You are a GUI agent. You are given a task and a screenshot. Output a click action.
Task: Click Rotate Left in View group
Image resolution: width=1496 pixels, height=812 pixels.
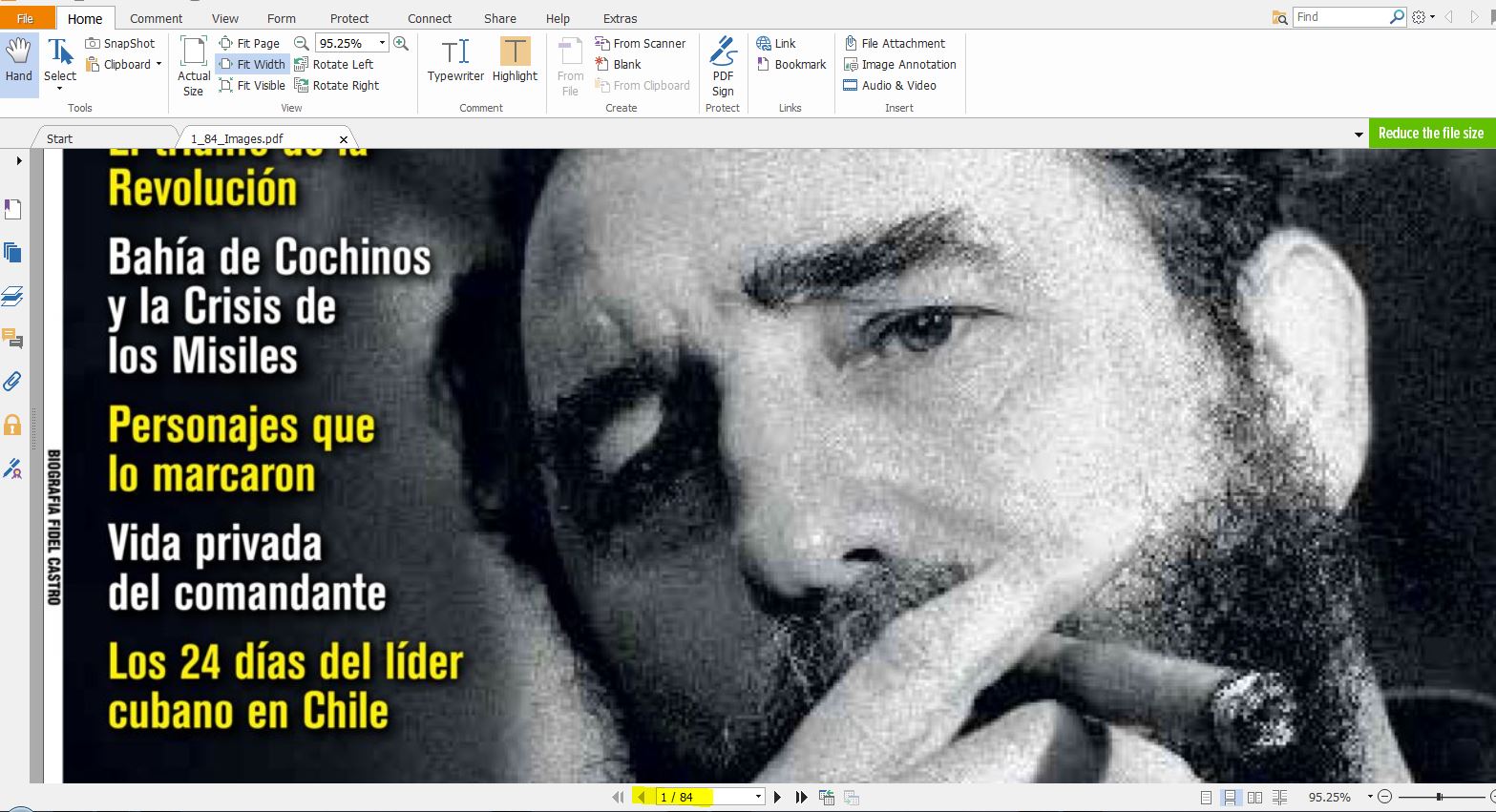coord(334,64)
